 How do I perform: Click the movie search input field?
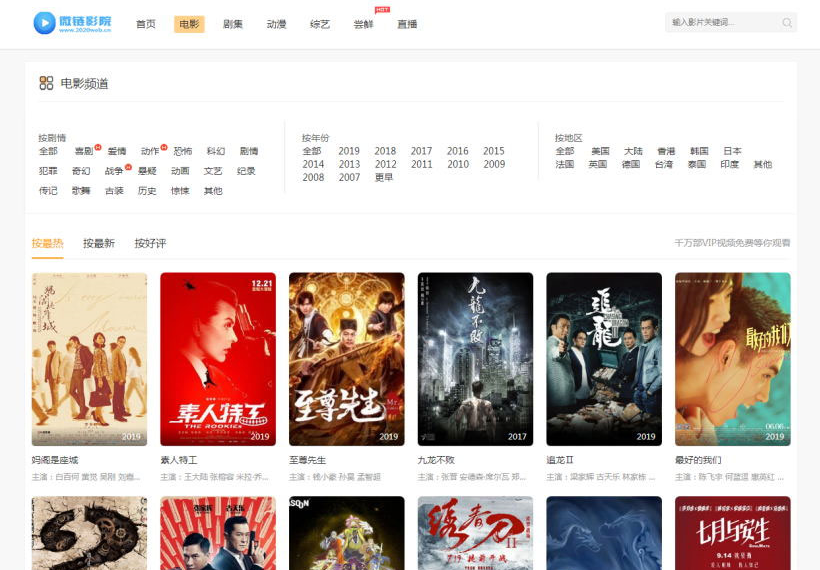pos(722,23)
